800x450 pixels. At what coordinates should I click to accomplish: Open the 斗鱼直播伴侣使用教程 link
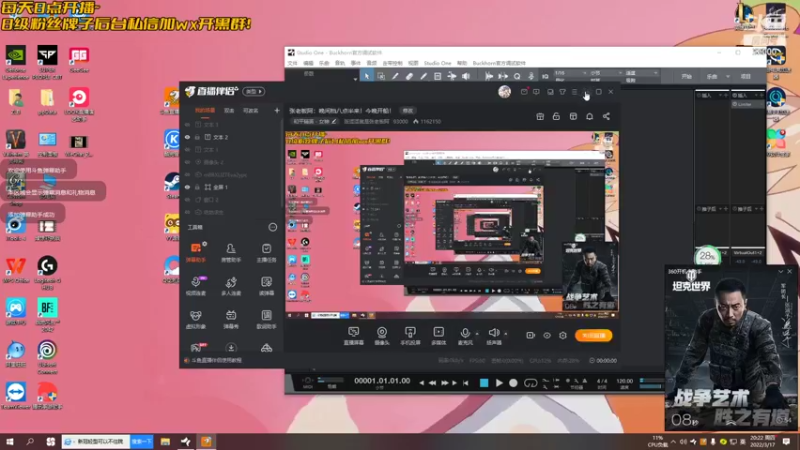216,360
